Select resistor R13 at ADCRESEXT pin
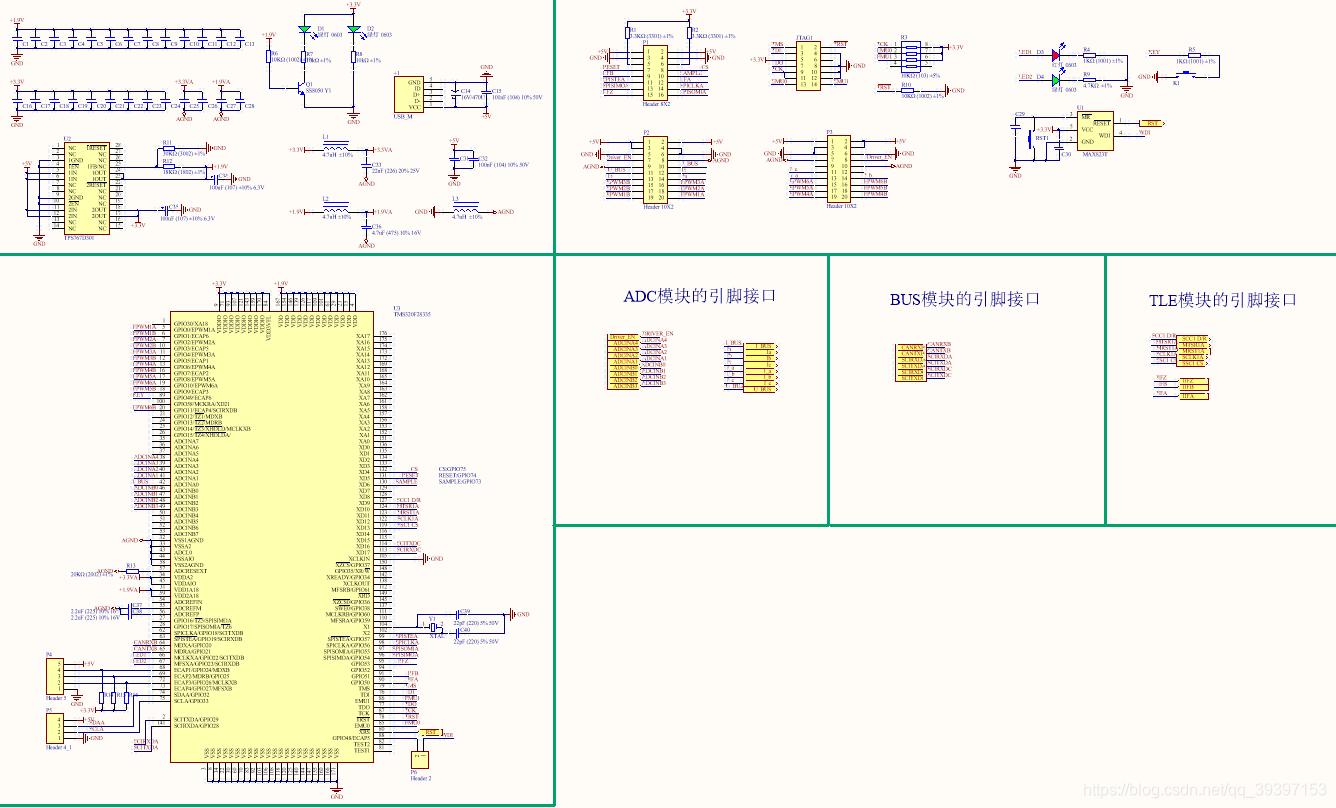 [133, 572]
